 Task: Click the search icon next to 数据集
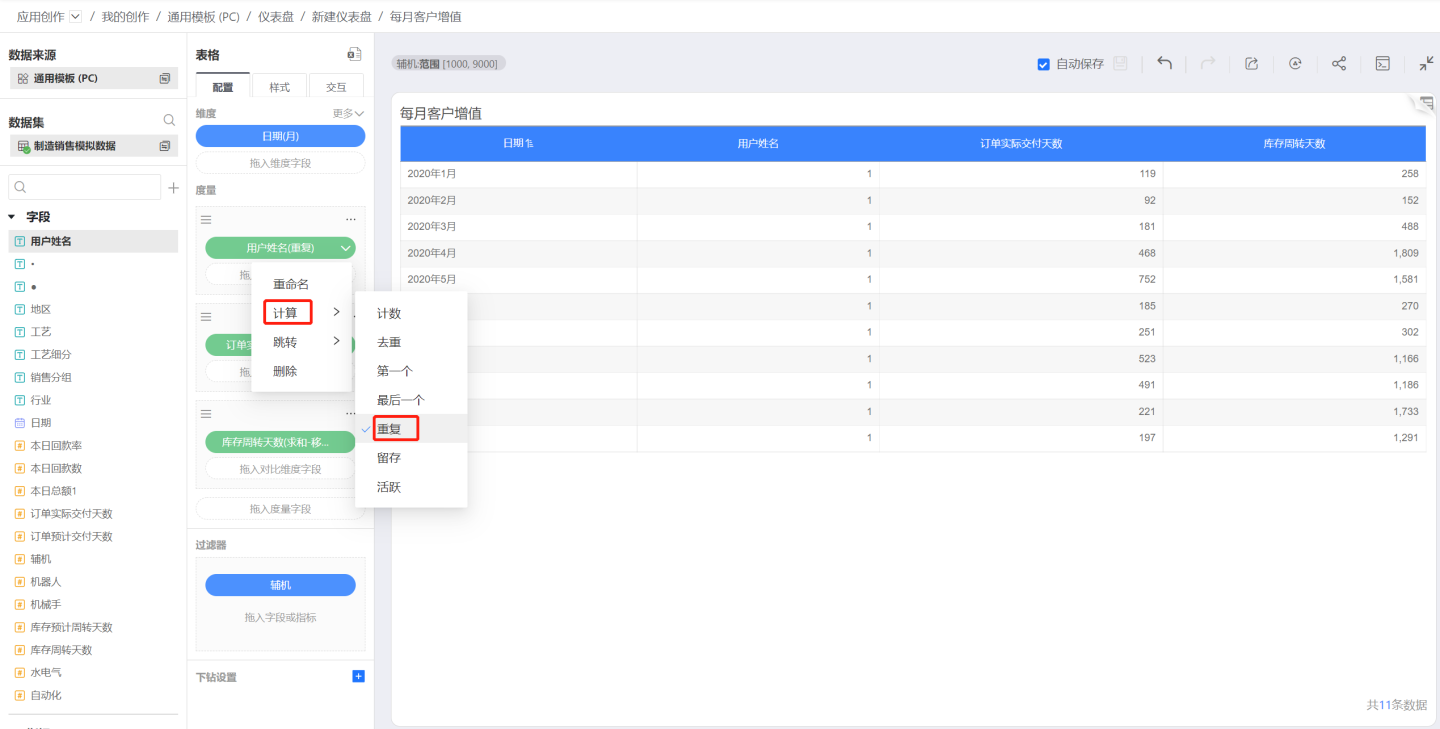(169, 120)
